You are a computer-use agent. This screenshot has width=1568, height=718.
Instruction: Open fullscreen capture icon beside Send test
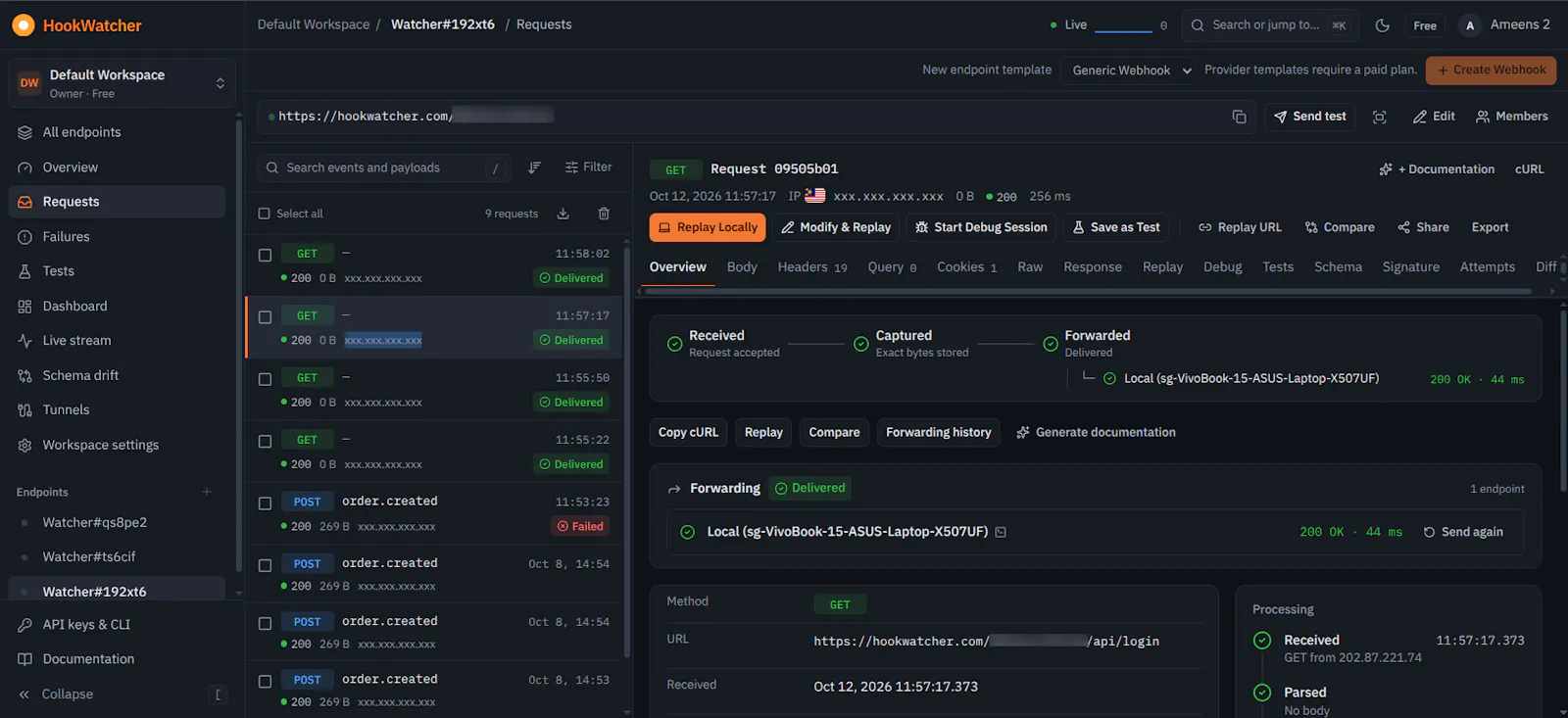[1379, 117]
